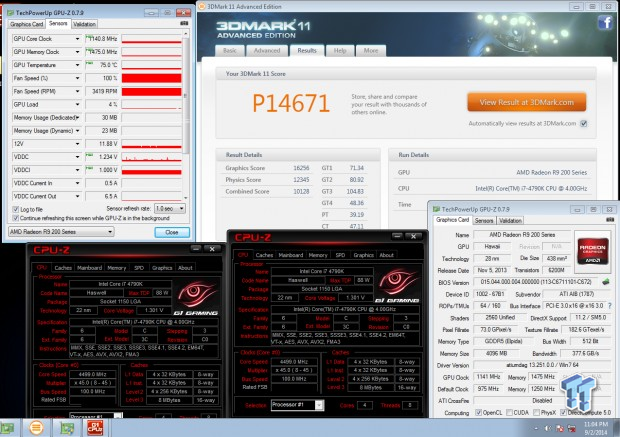Click the leftmost green taskbar icon
620x437 pixels.
[7, 428]
